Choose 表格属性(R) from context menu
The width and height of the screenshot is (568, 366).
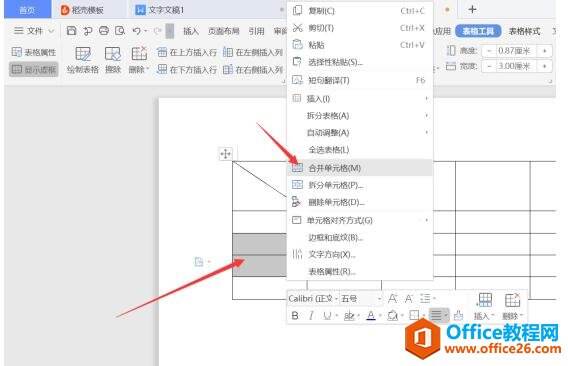point(360,271)
